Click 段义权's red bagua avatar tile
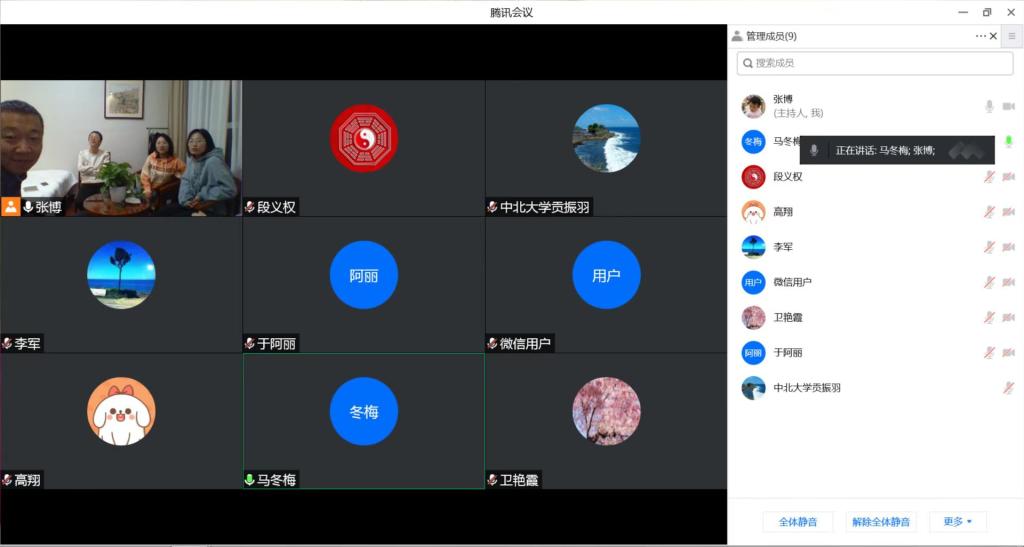This screenshot has height=547, width=1024. 364,140
